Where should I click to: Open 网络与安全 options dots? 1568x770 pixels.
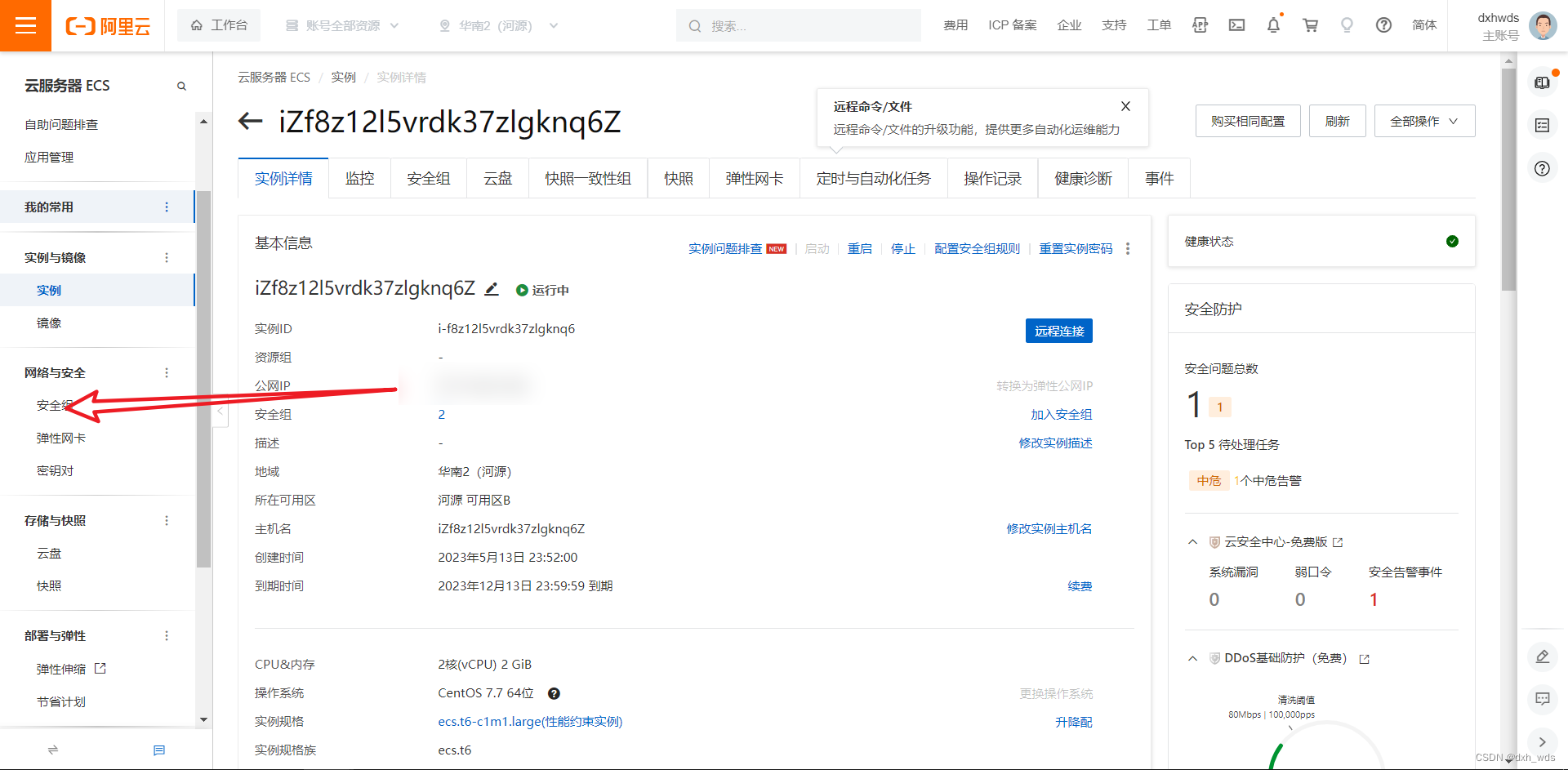click(167, 372)
